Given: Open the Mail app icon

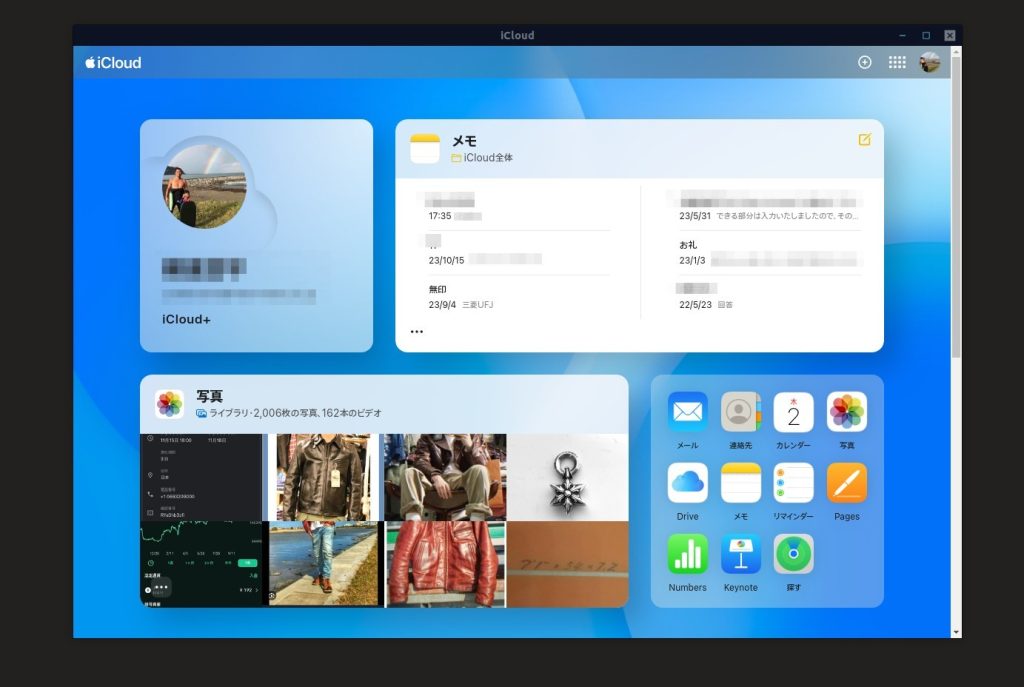Looking at the screenshot, I should pos(687,412).
